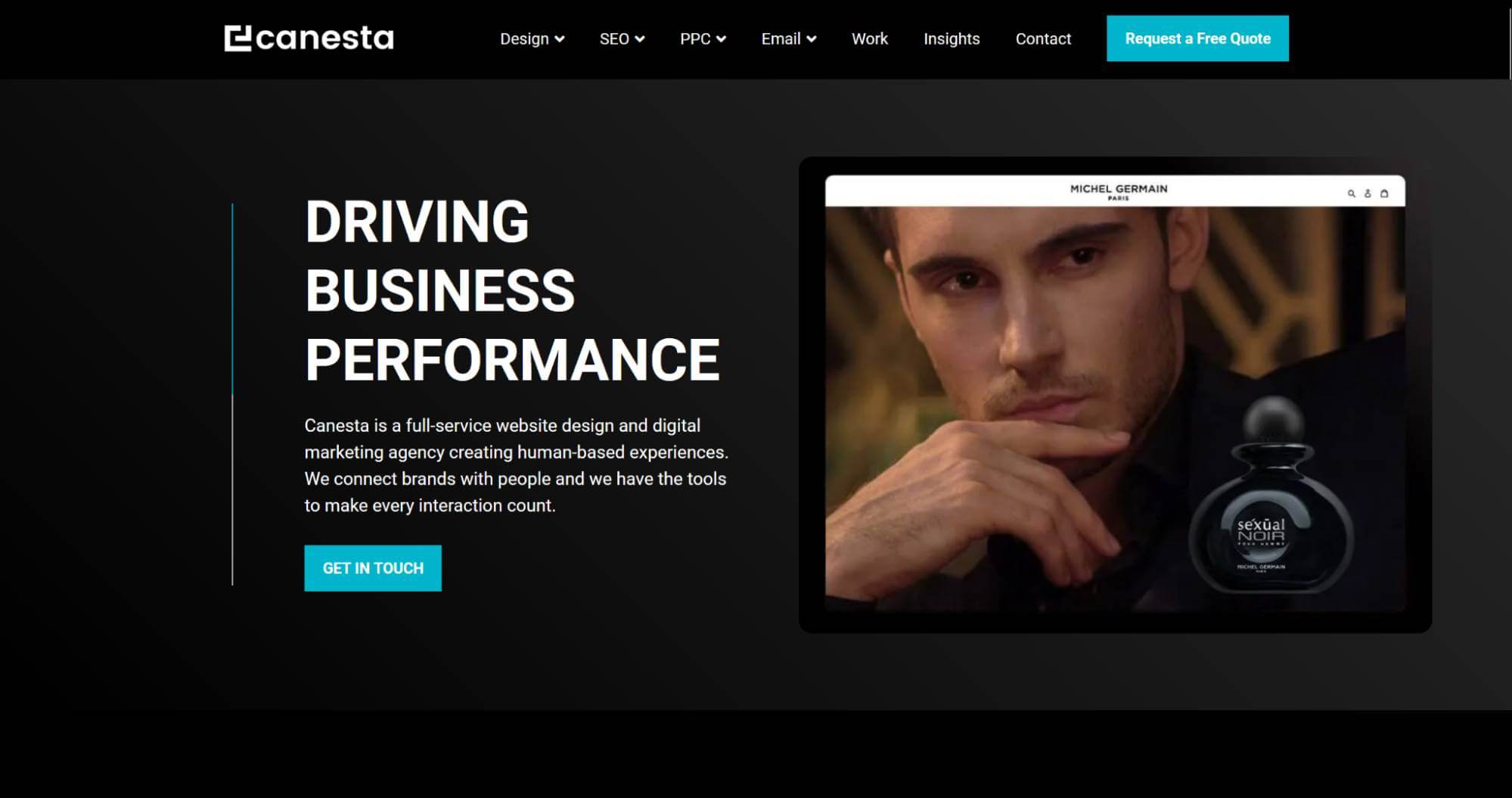Click the Sexual Noir perfume bottle image
Image resolution: width=1512 pixels, height=798 pixels.
click(x=1272, y=495)
